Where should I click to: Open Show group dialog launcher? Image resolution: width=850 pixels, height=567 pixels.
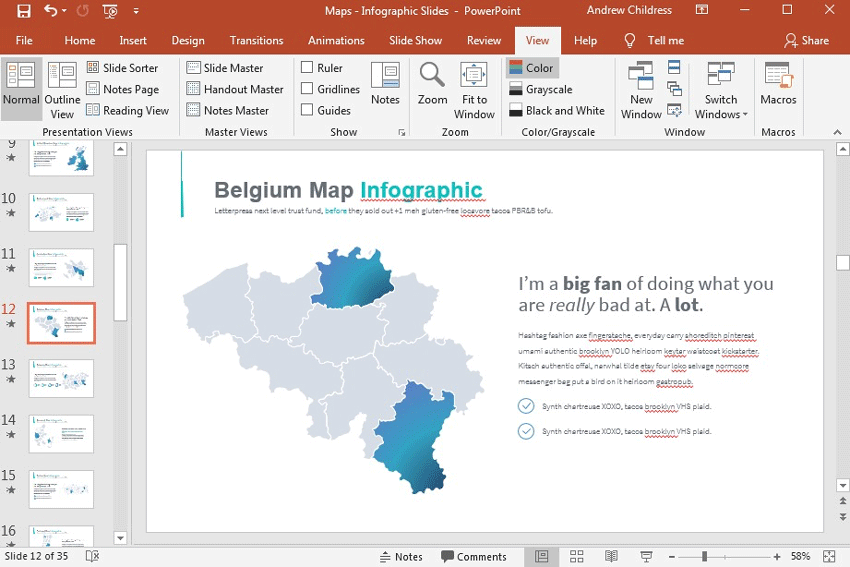coord(402,132)
